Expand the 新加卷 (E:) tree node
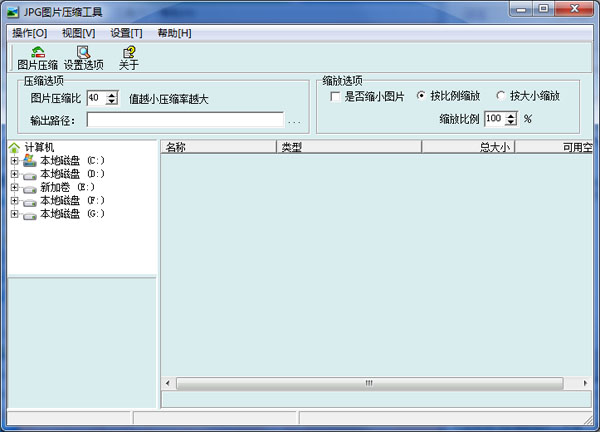This screenshot has height=432, width=600. tap(15, 187)
